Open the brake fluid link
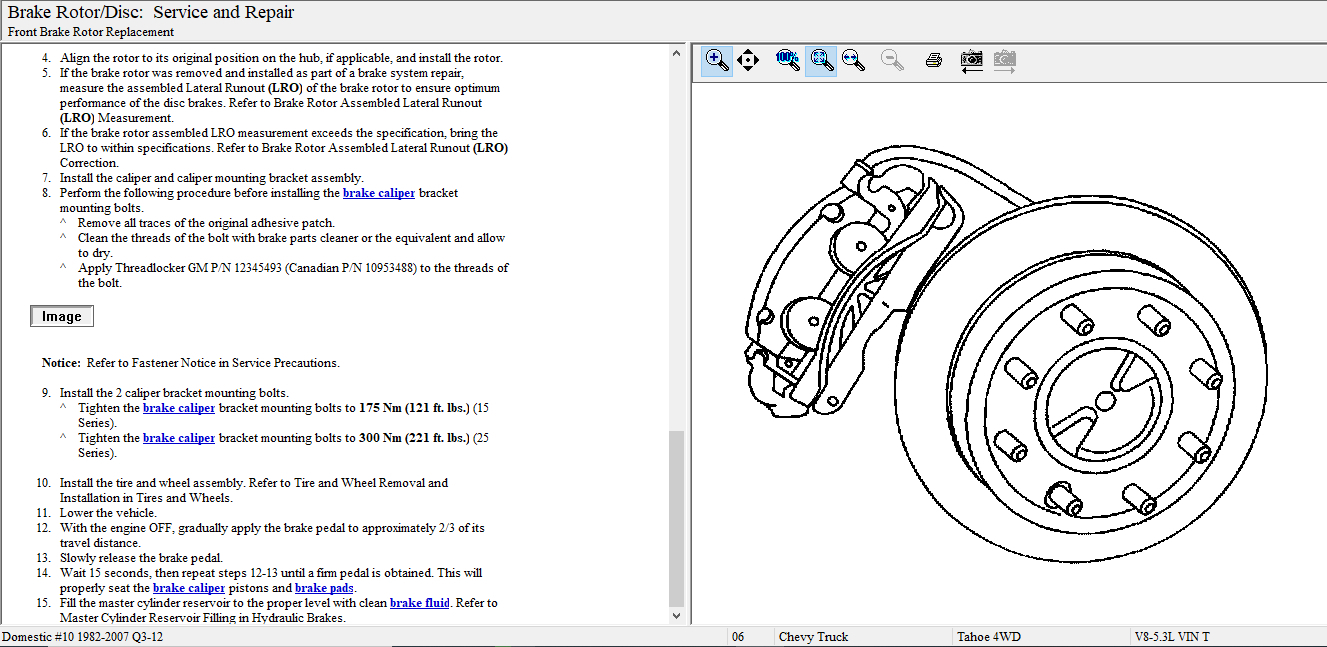The height and width of the screenshot is (647, 1327). pyautogui.click(x=419, y=603)
